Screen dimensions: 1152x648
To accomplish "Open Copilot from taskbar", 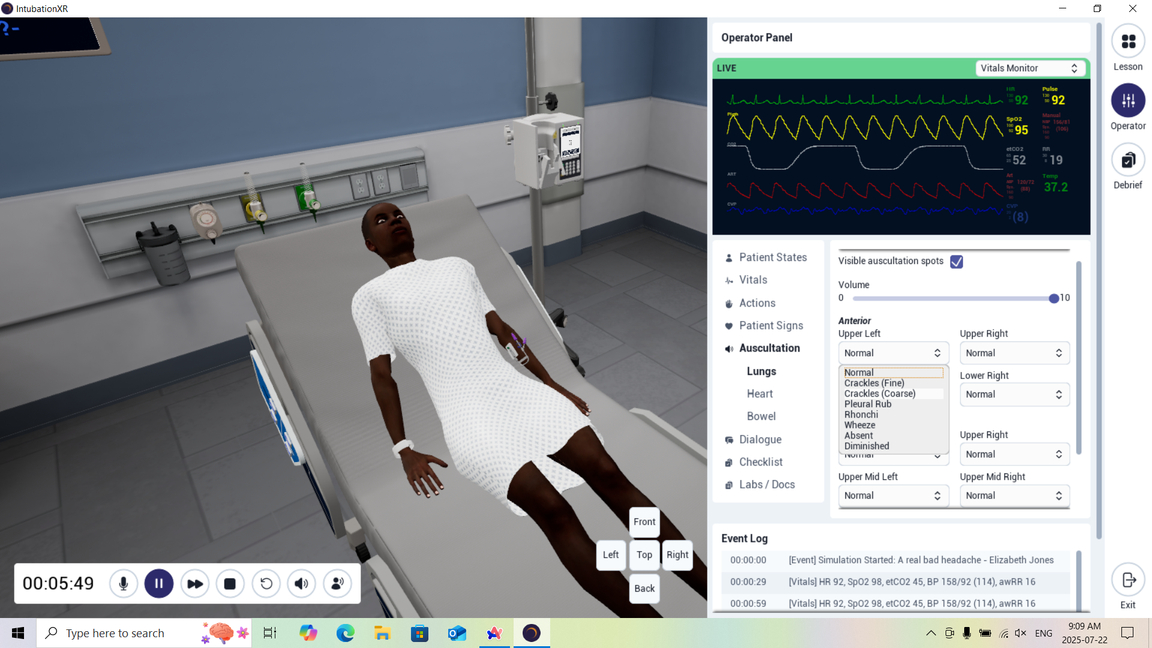I will tap(308, 633).
